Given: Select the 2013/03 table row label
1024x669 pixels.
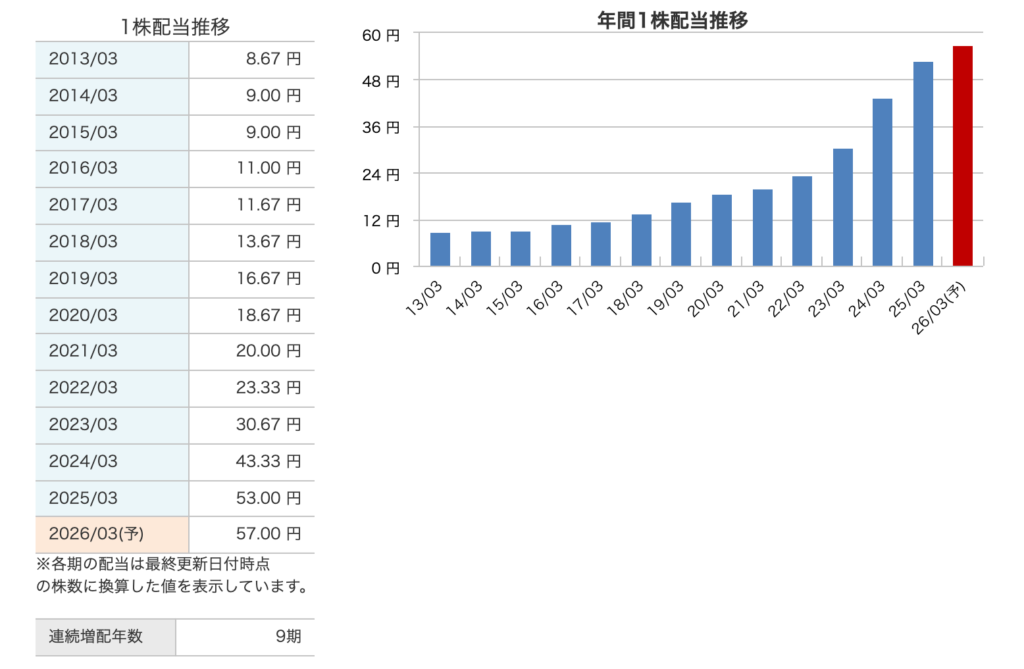Looking at the screenshot, I should click(x=83, y=59).
